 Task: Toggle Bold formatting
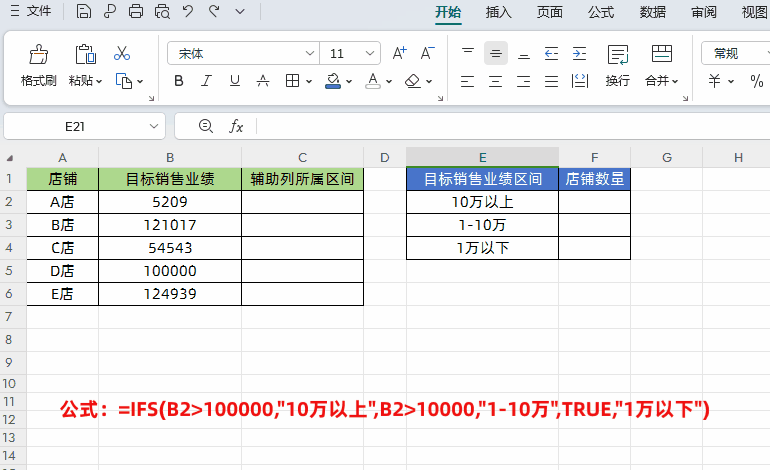point(179,81)
